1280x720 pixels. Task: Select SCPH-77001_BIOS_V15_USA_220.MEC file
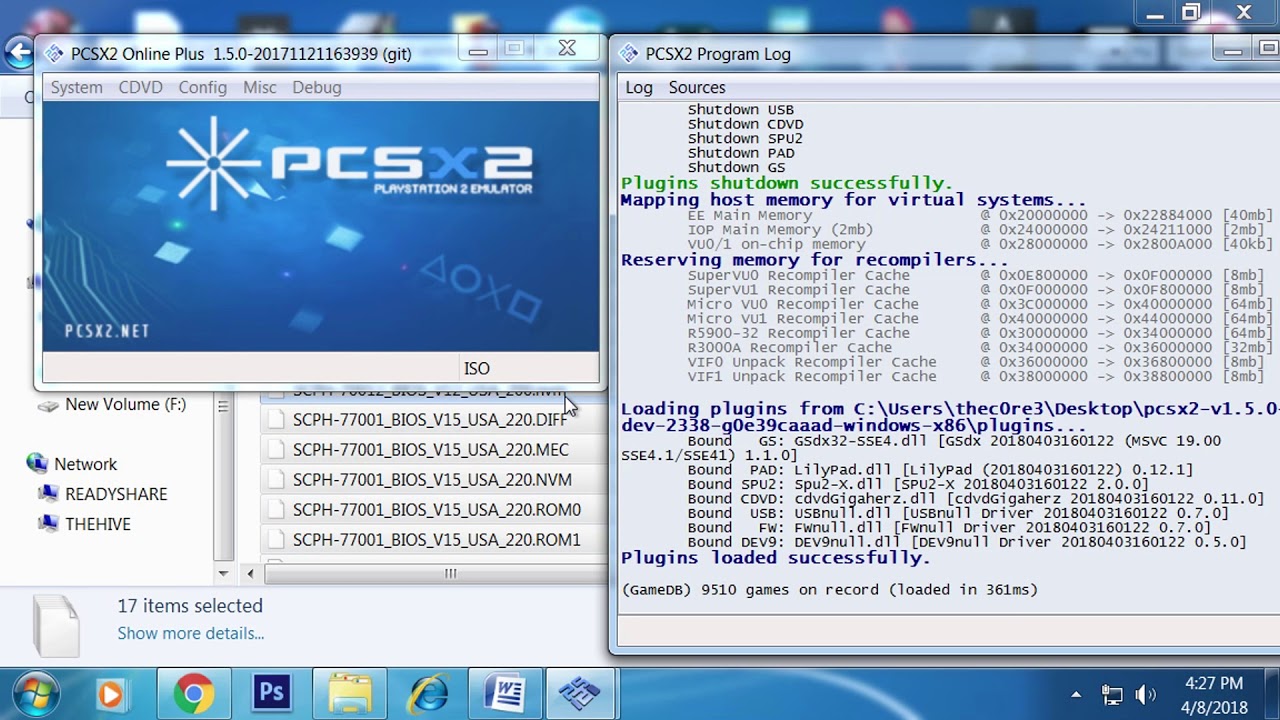point(433,450)
